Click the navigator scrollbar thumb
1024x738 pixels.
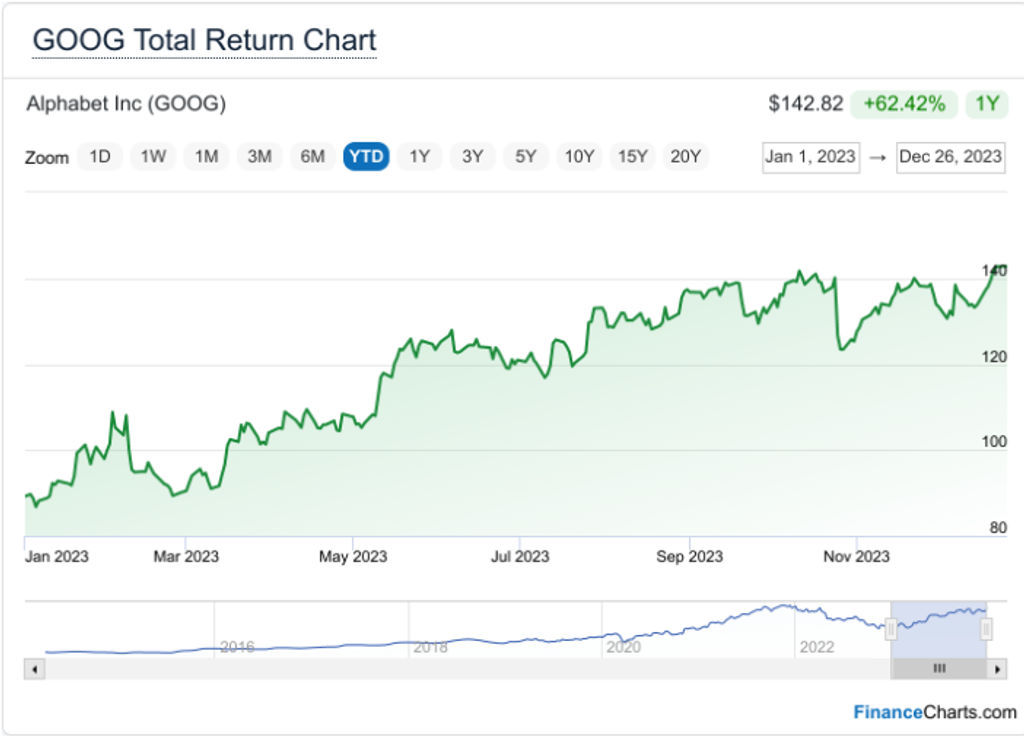(x=938, y=669)
